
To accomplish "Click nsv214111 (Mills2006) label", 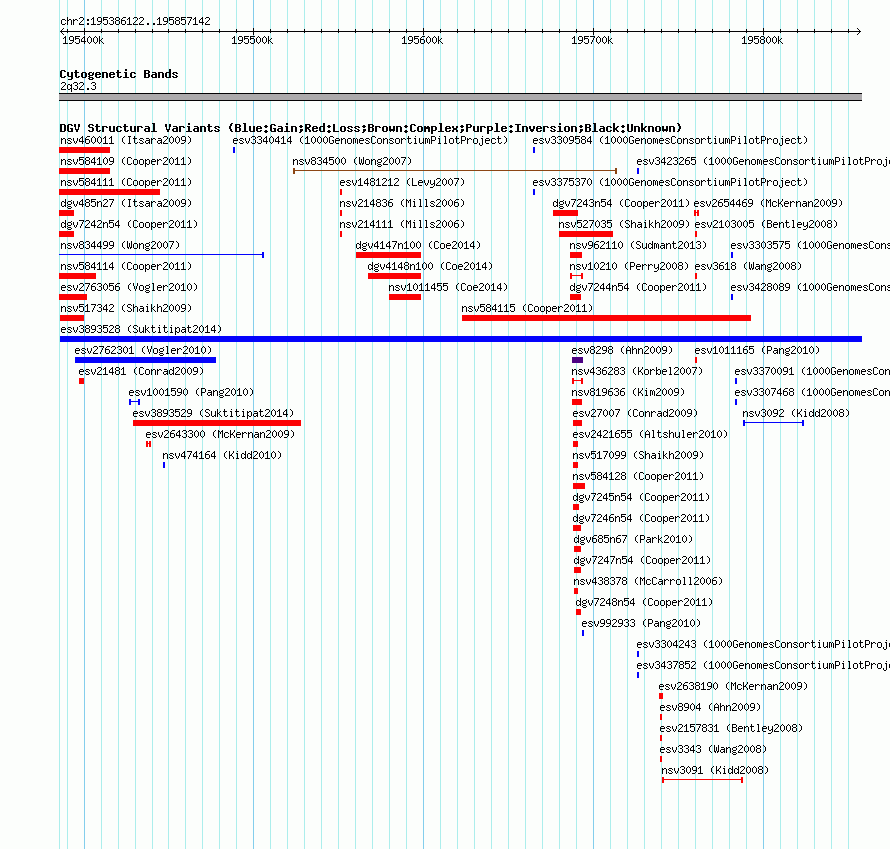I will [x=402, y=224].
